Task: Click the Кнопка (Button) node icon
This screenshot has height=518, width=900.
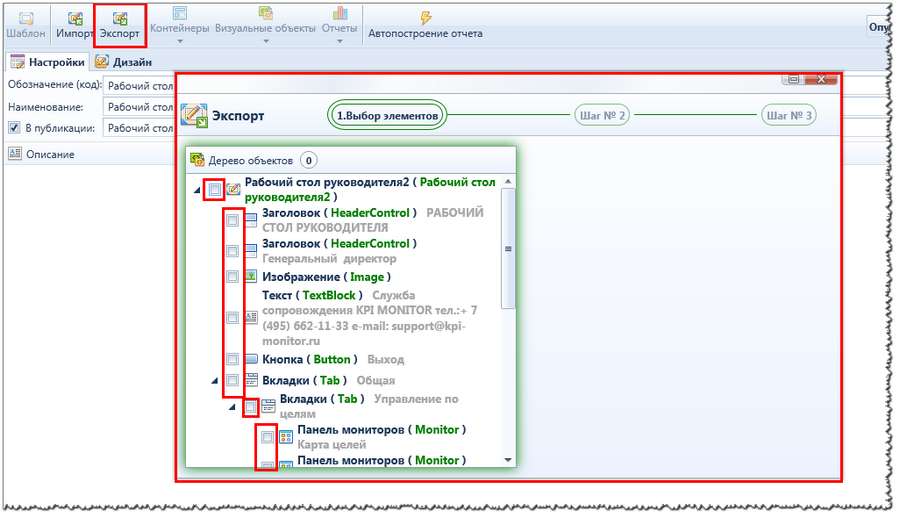Action: (x=251, y=359)
